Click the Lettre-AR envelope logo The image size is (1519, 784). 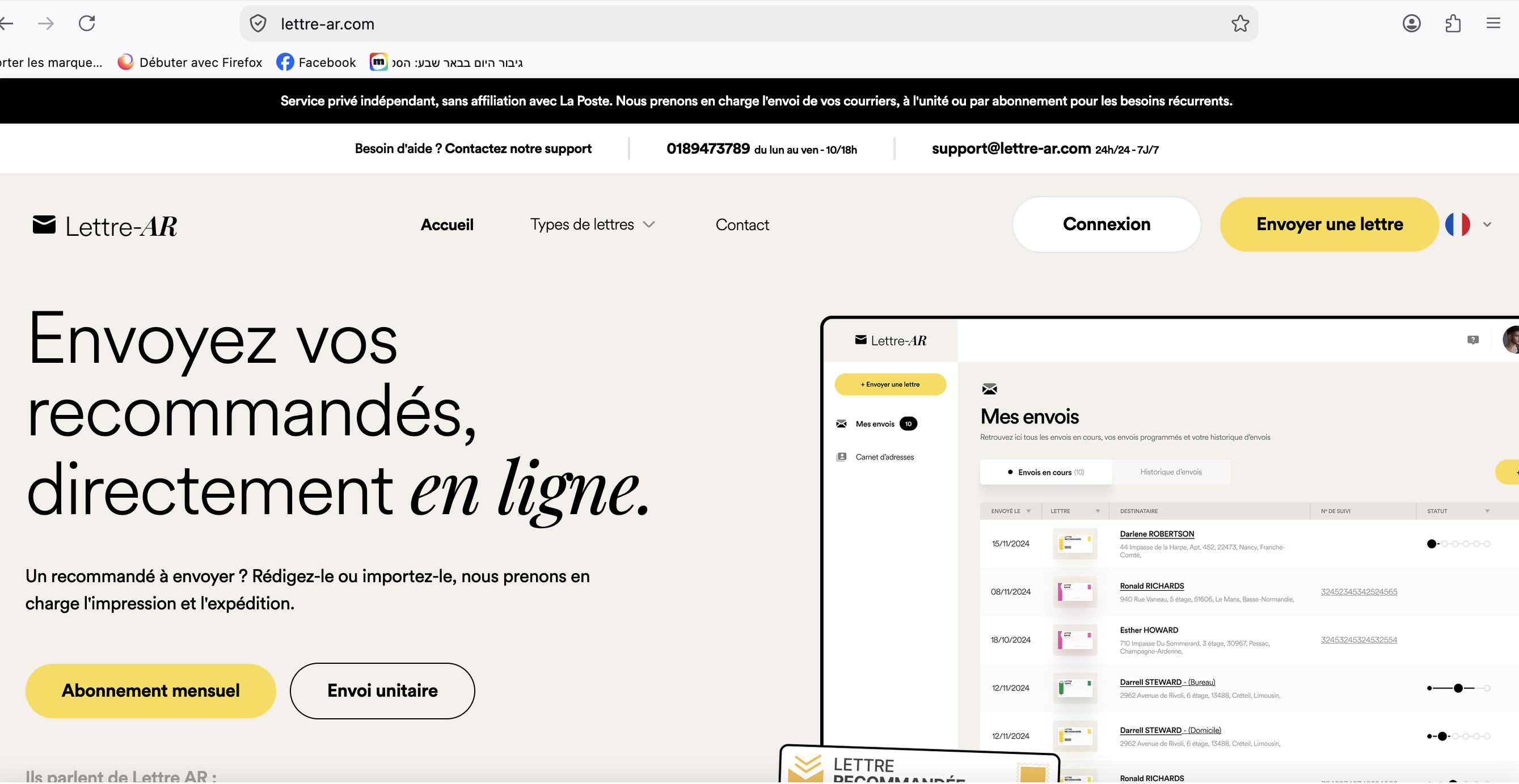coord(104,226)
